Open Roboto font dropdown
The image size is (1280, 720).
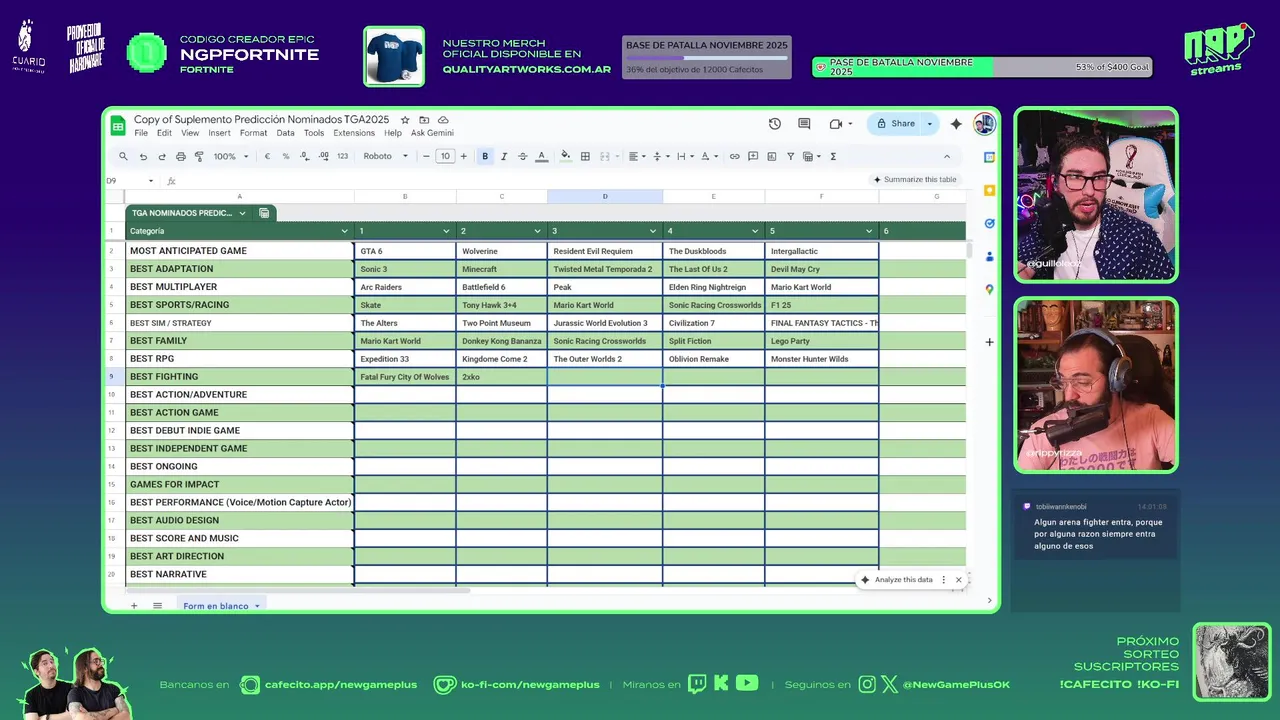click(x=386, y=156)
